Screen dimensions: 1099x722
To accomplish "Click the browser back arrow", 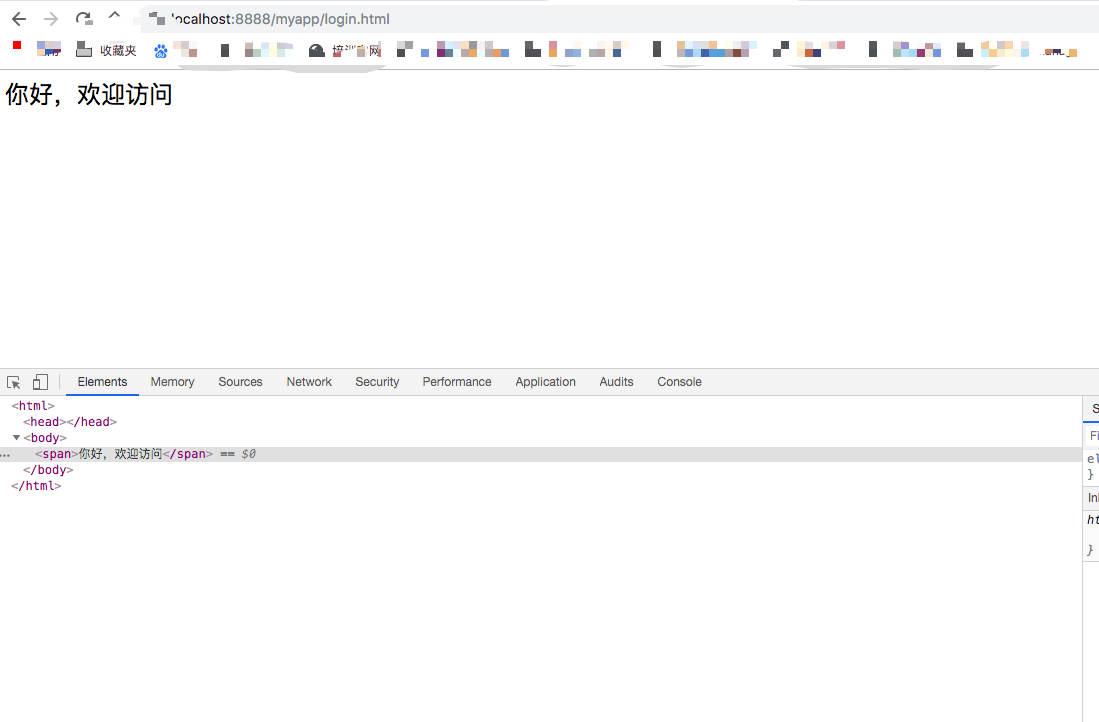I will click(19, 19).
